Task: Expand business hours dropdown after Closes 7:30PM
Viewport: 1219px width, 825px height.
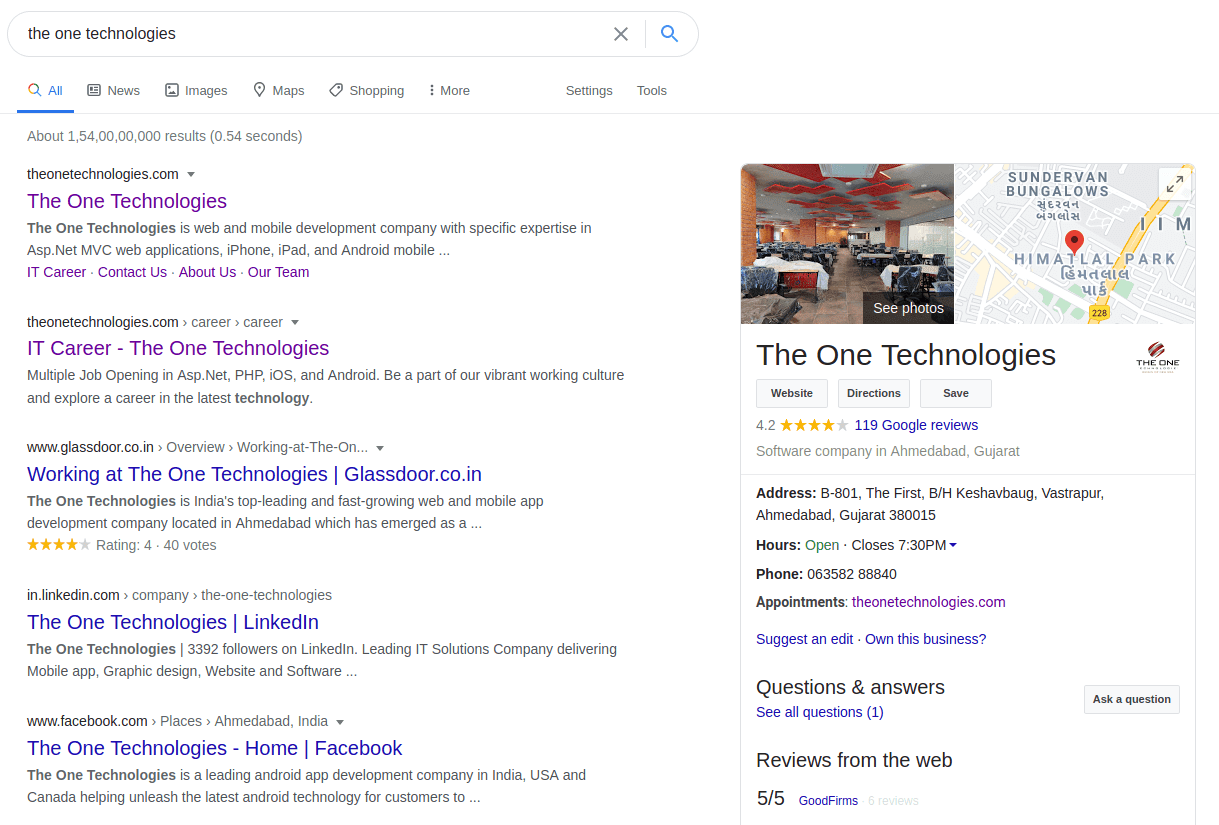Action: (x=953, y=545)
